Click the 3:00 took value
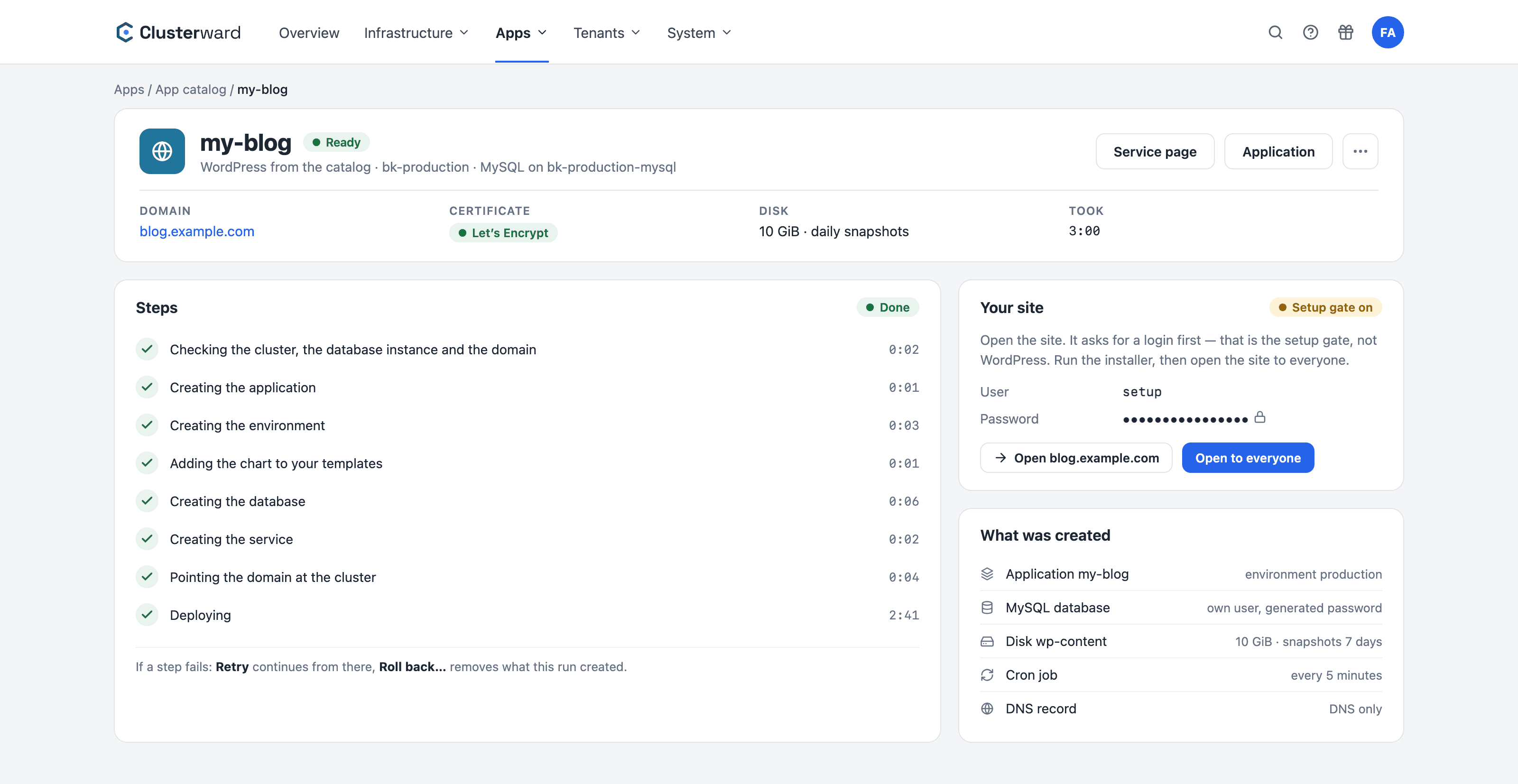The width and height of the screenshot is (1518, 784). click(x=1084, y=231)
